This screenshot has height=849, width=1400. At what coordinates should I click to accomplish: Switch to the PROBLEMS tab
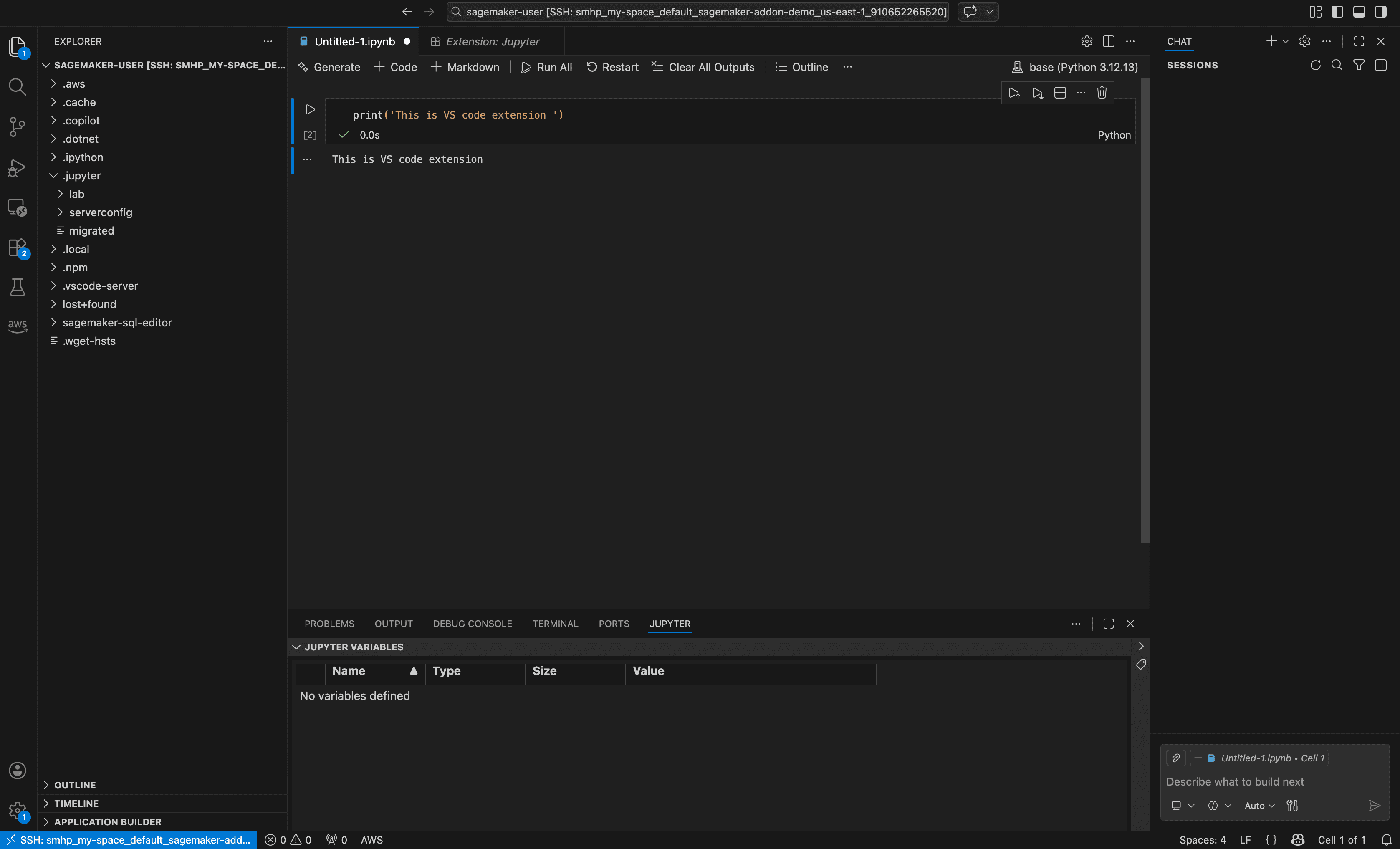click(329, 624)
